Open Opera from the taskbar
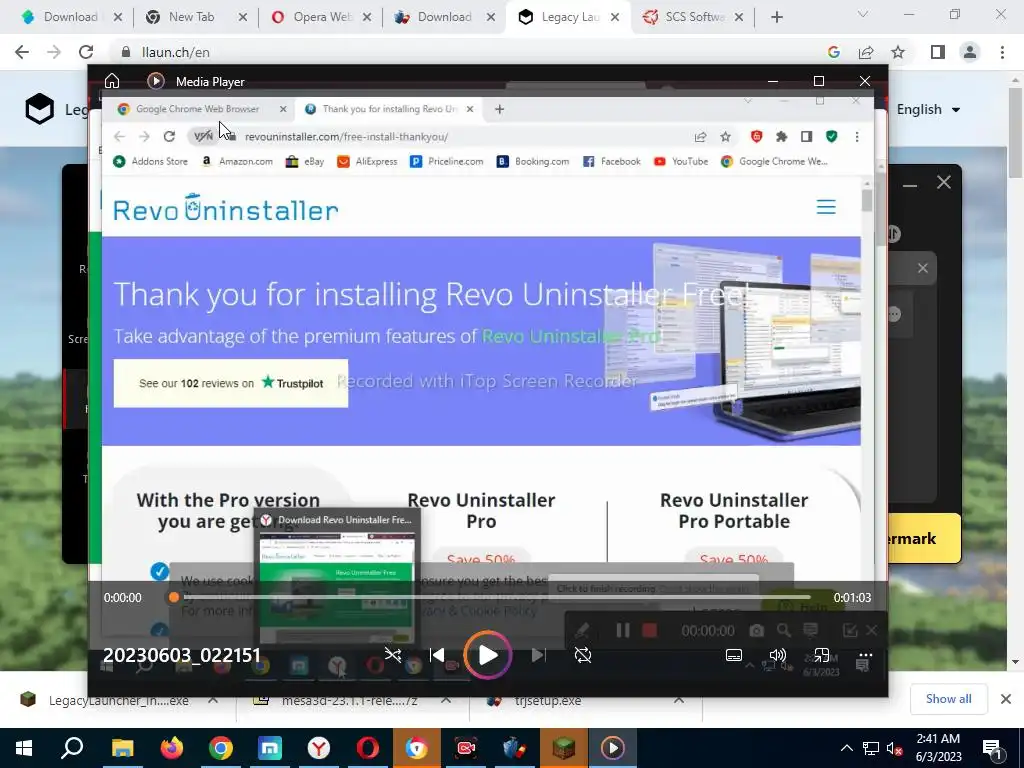Screen dimensions: 1024x768 (x=367, y=748)
